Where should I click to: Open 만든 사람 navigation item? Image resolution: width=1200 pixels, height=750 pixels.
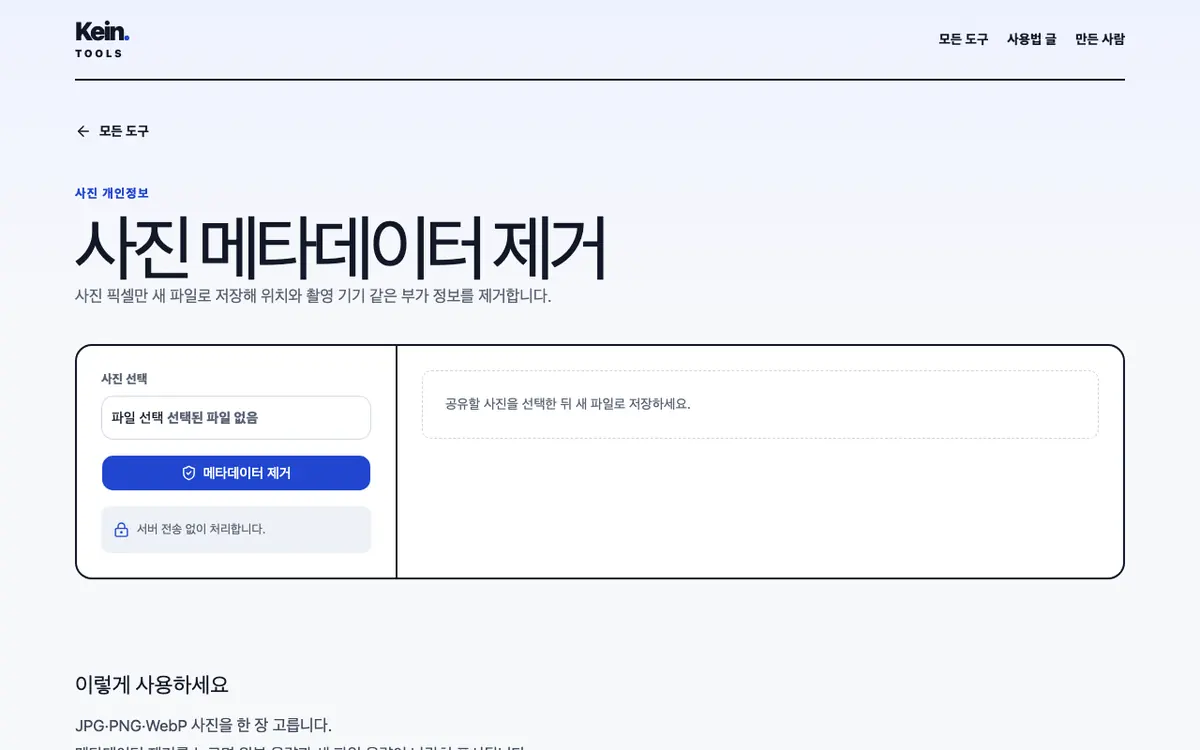pyautogui.click(x=1100, y=39)
